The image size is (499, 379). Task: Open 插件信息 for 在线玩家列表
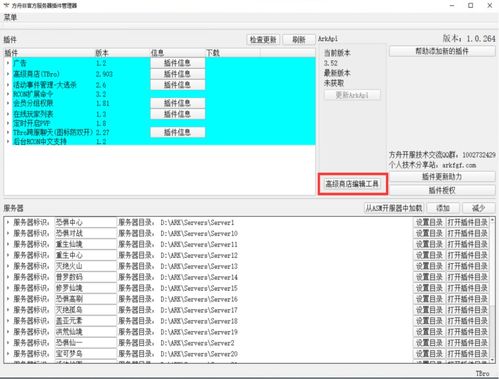pyautogui.click(x=177, y=114)
